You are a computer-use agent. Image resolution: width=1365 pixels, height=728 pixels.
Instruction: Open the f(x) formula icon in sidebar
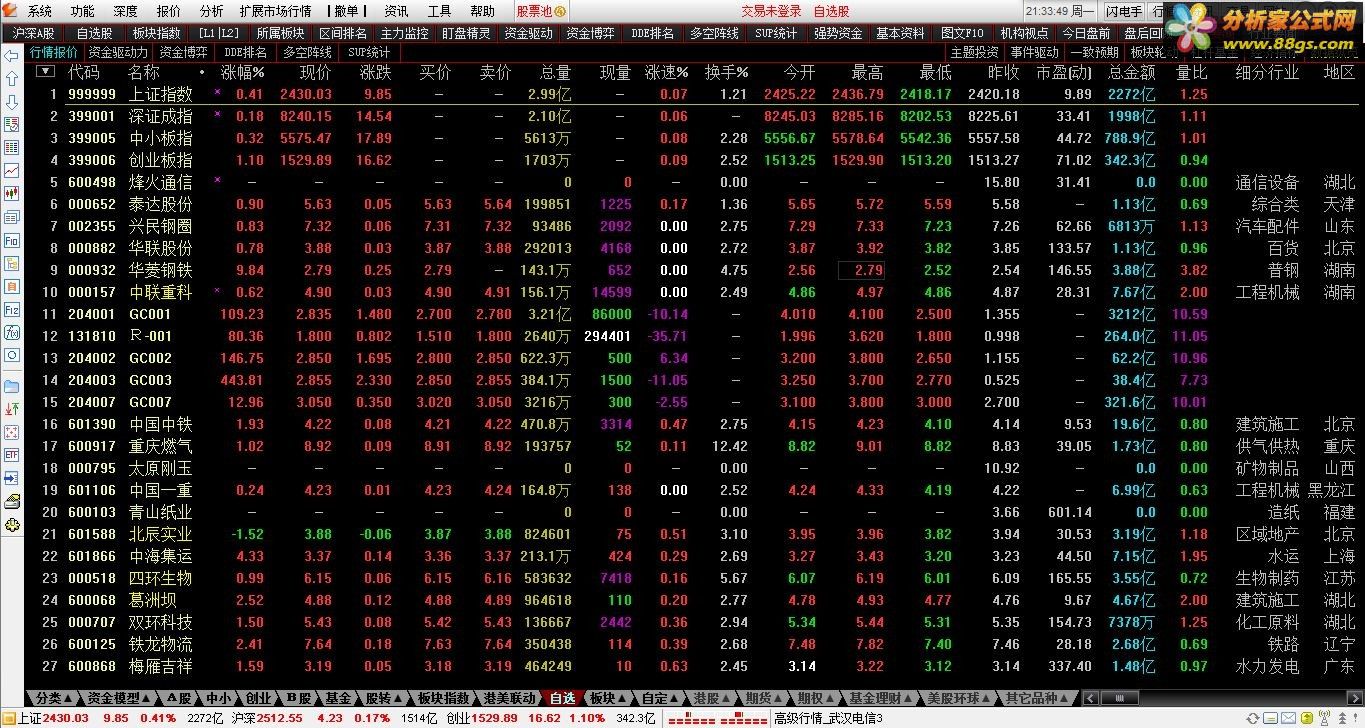point(11,333)
